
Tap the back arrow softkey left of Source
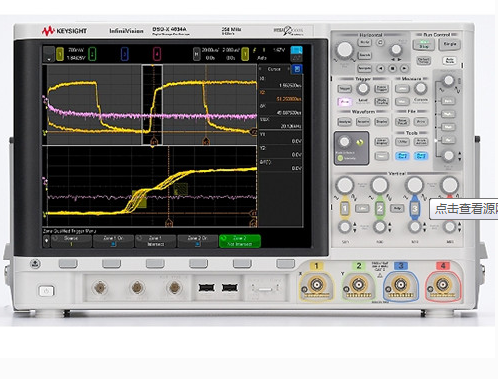click(46, 241)
